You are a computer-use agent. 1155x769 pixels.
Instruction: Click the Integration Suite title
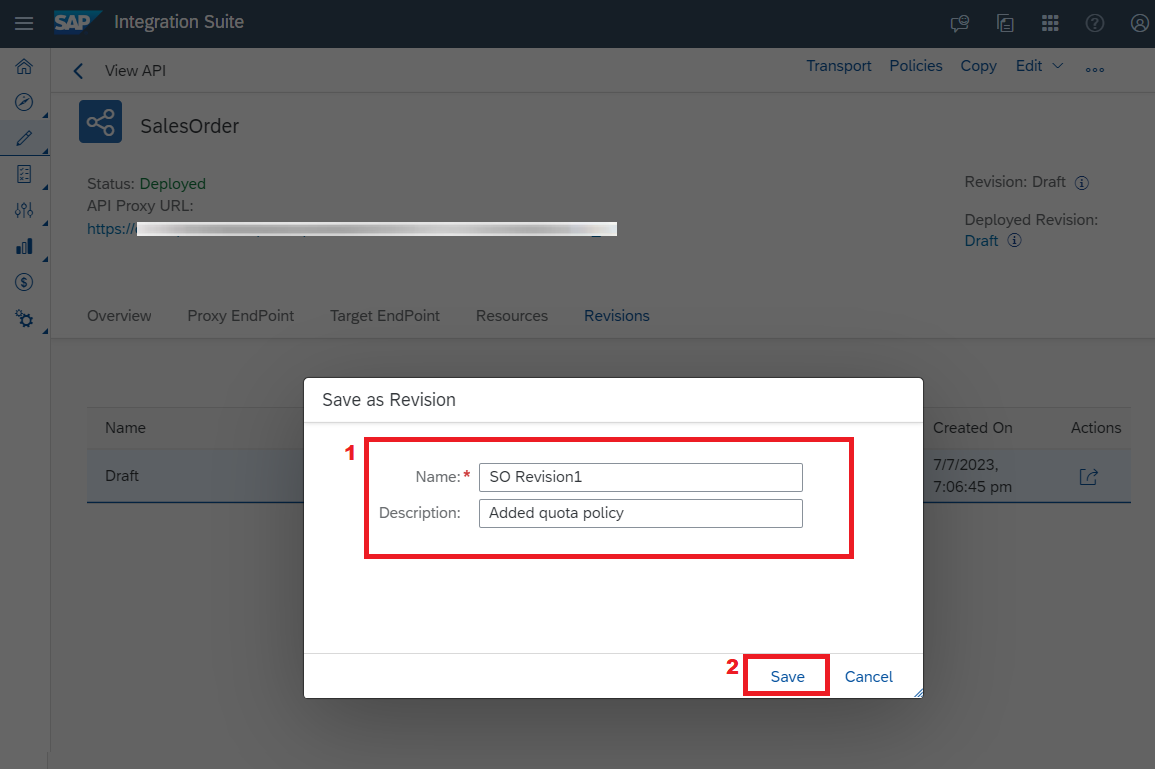tap(179, 22)
